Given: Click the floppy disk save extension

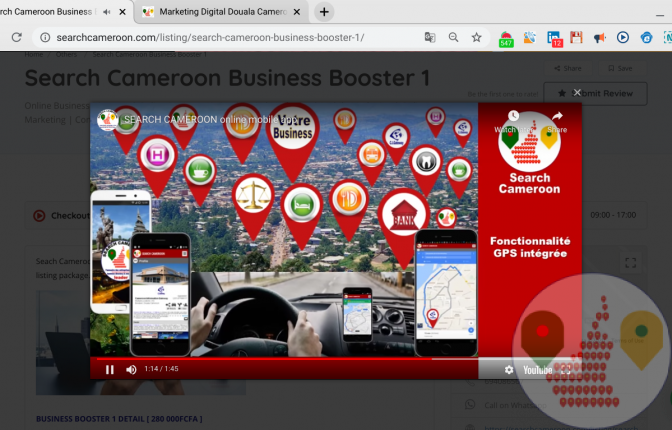Looking at the screenshot, I should tap(576, 38).
